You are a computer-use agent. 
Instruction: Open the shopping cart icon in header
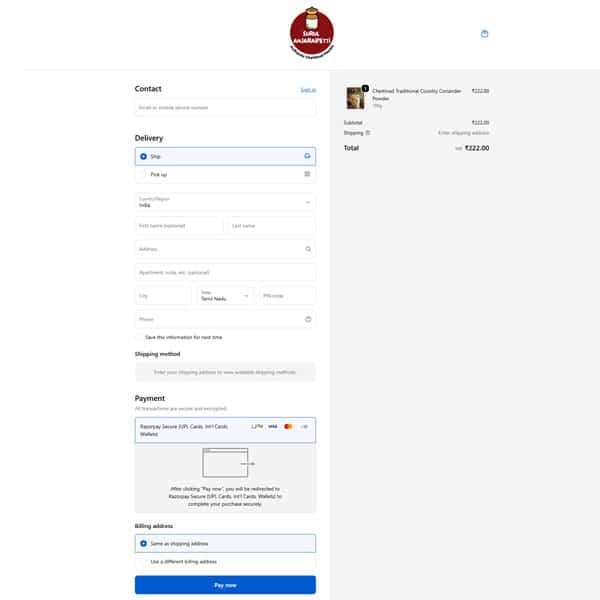[x=485, y=33]
